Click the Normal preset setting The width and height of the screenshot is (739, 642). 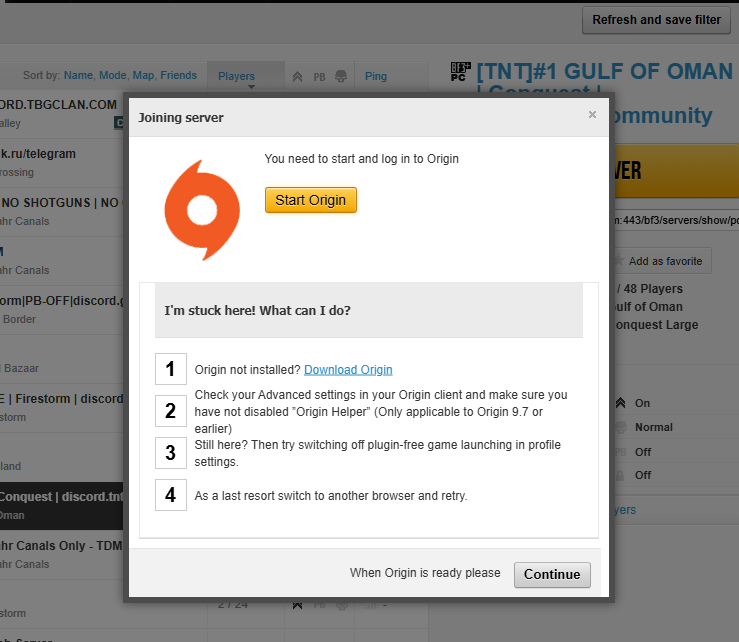coord(654,428)
